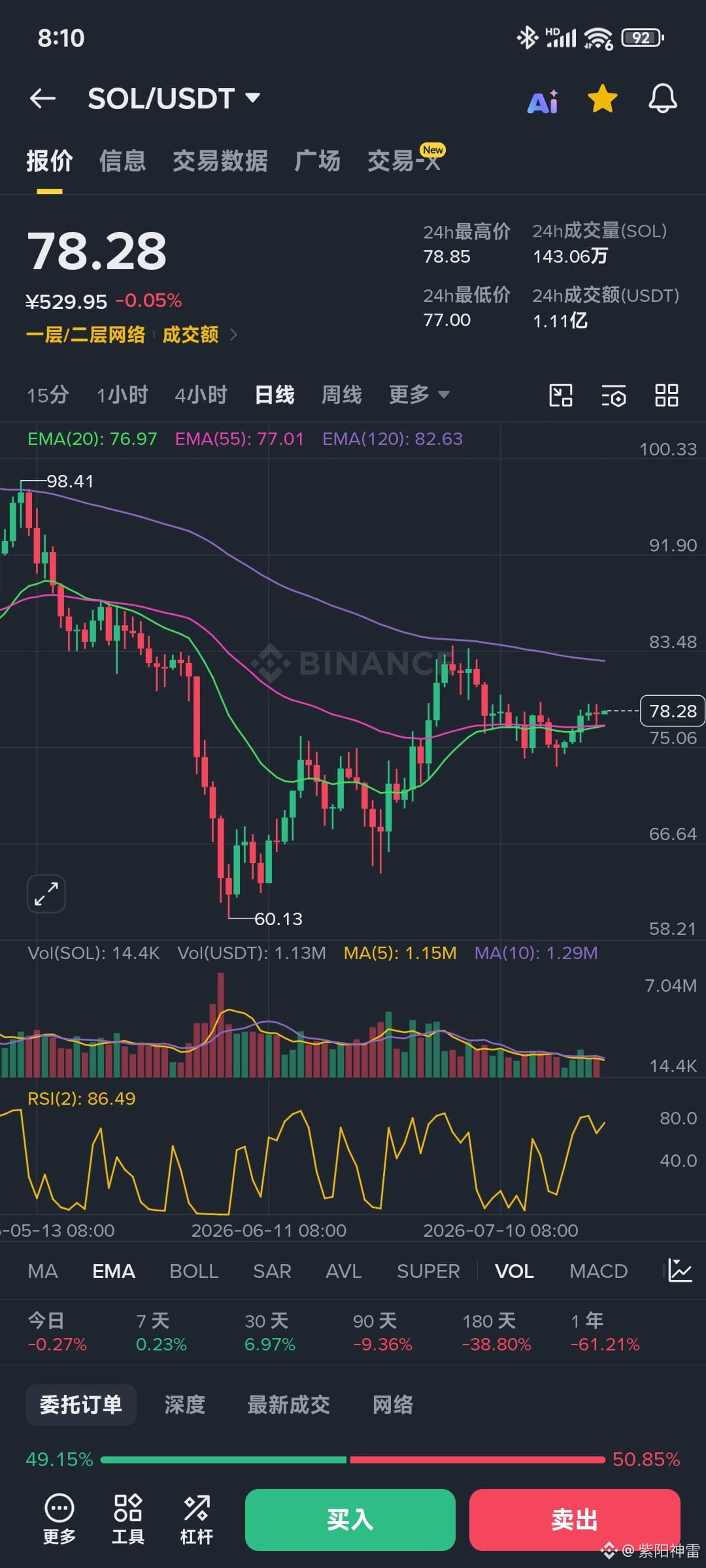Select the 15分 timeframe
Screen dimensions: 706x1568
(48, 395)
